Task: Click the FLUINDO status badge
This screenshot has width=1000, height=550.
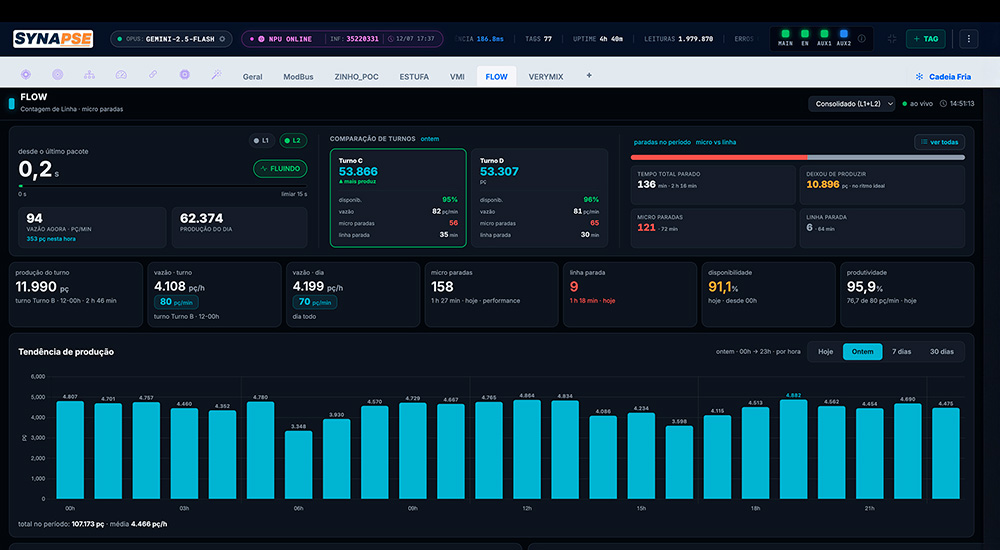Action: click(280, 168)
